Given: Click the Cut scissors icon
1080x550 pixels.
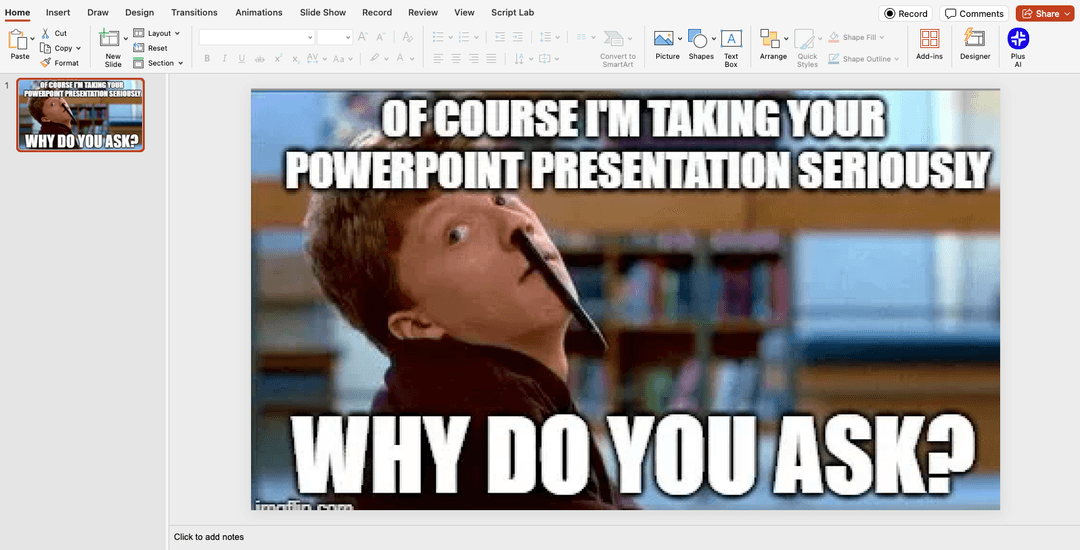Looking at the screenshot, I should tap(46, 33).
